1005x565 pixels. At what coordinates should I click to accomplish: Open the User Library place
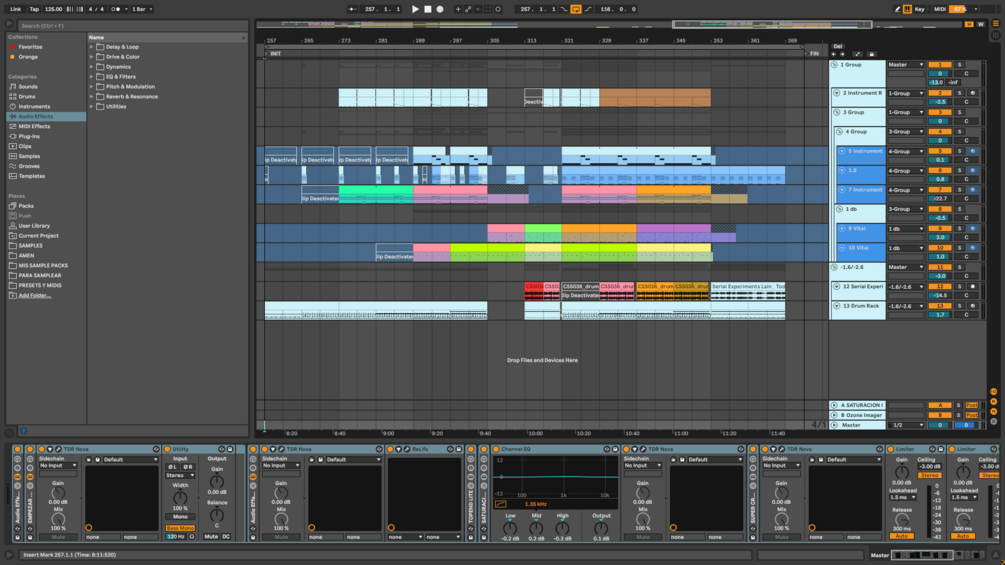click(34, 225)
